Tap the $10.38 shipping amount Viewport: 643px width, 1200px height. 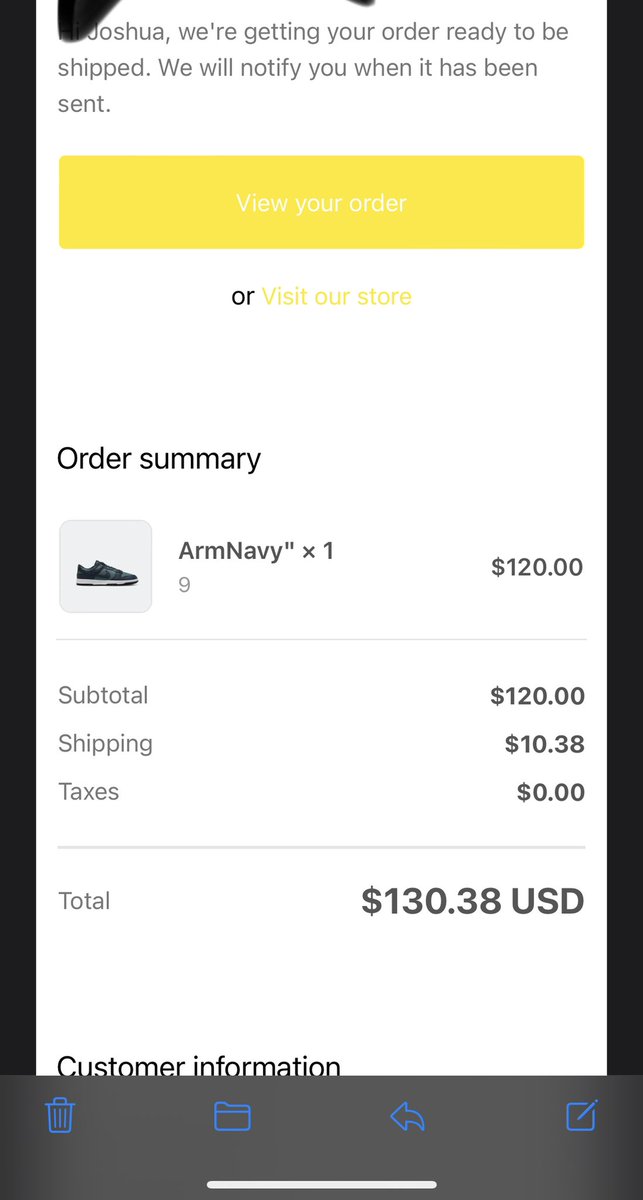tap(545, 744)
